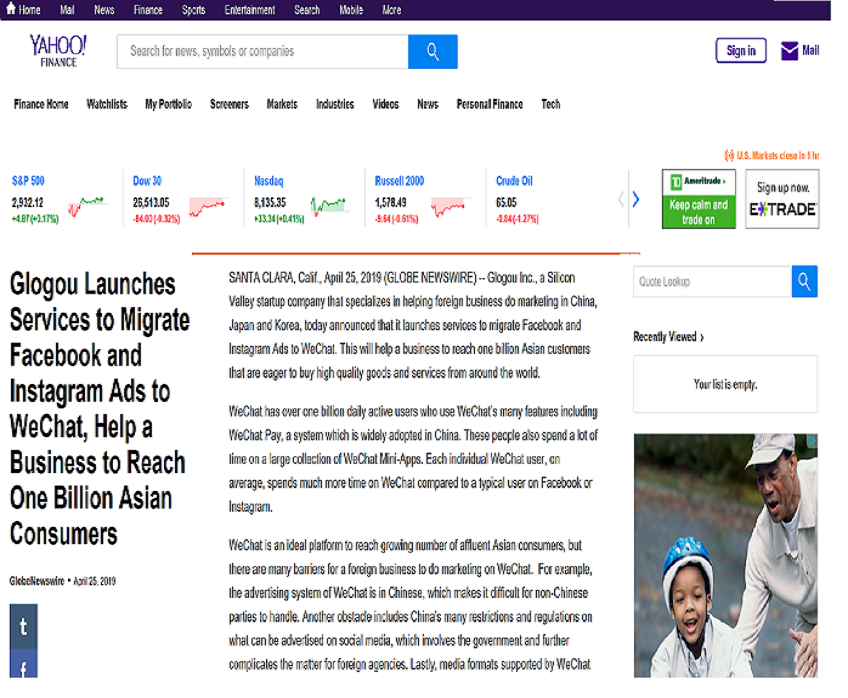Click the Sign in button
Viewport: 848px width, 698px height.
pyautogui.click(x=741, y=50)
